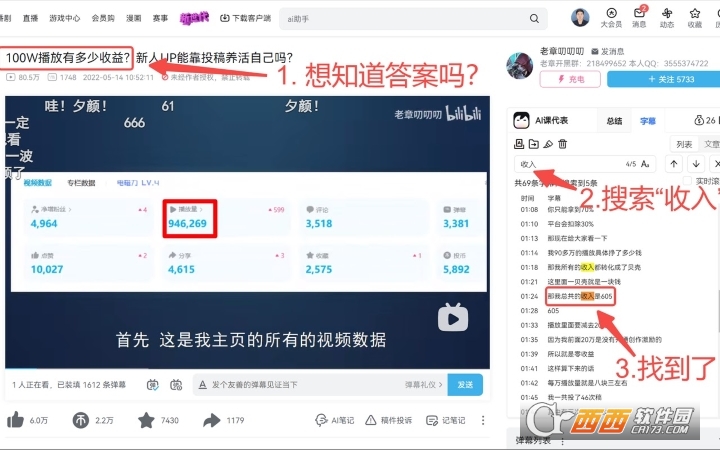This screenshot has width=720, height=450.
Task: Open 游戏中心 in the top navigation
Action: (65, 18)
